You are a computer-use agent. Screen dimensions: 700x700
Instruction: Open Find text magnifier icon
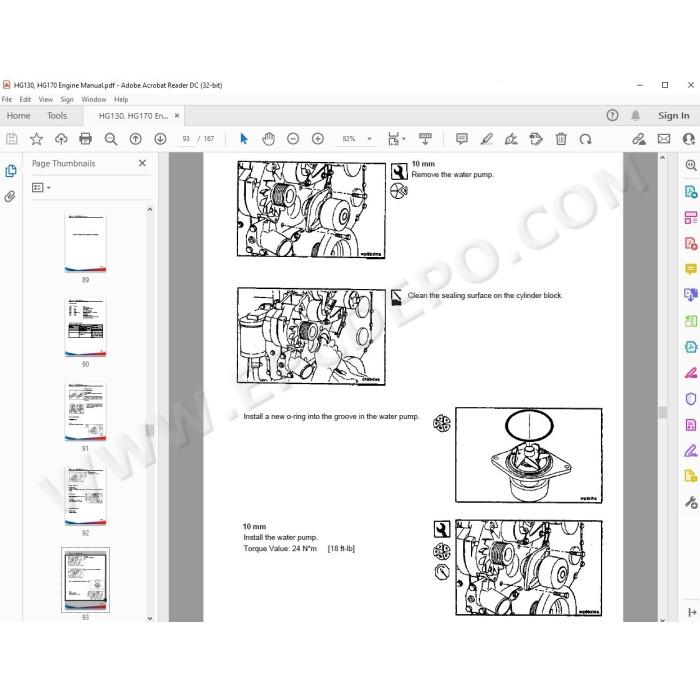tap(111, 139)
